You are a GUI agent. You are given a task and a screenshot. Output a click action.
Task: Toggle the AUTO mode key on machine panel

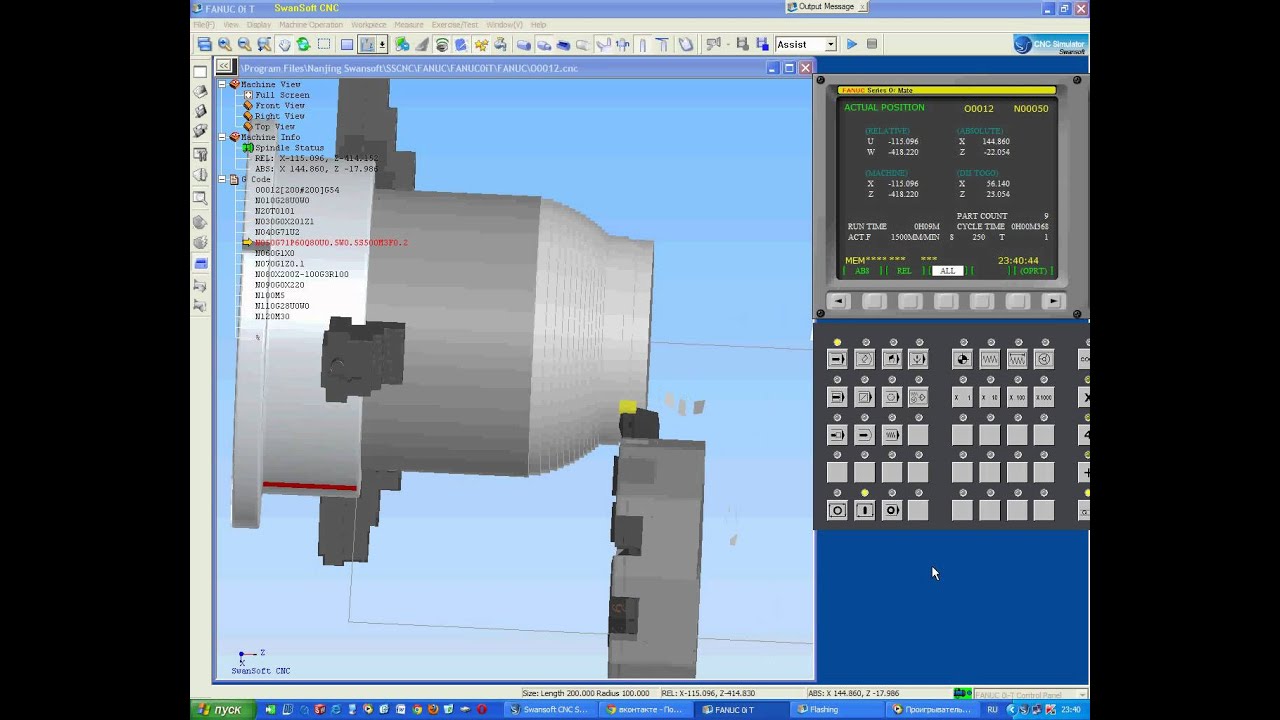(x=838, y=359)
